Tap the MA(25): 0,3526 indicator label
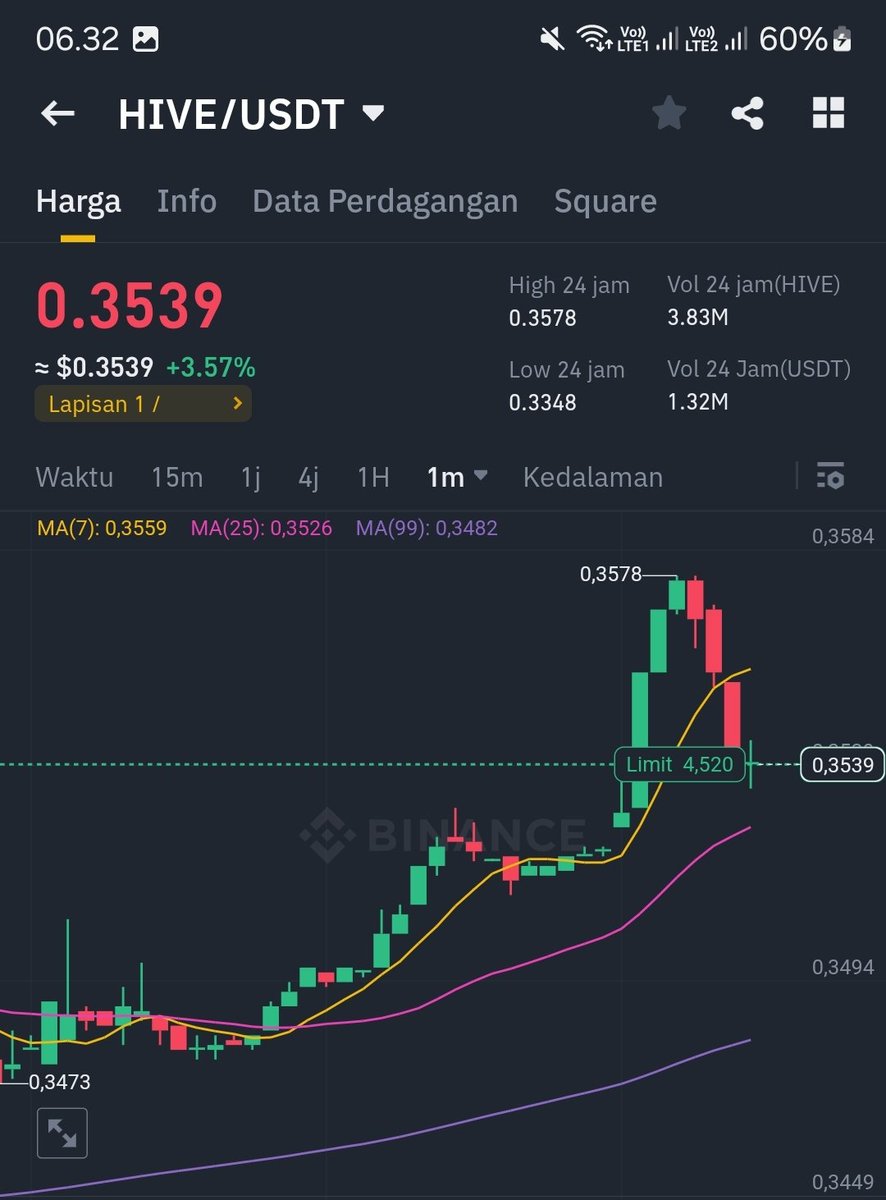Image resolution: width=886 pixels, height=1200 pixels. click(261, 528)
